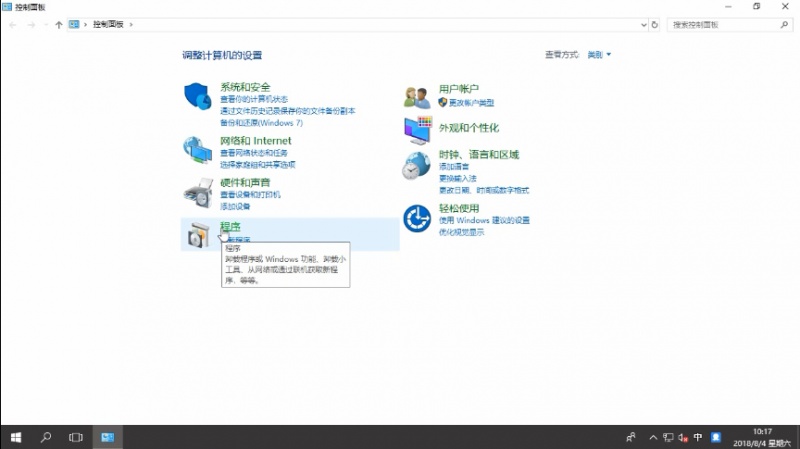Open the 外观和个性化 category heading
Image resolution: width=800 pixels, height=449 pixels.
point(469,128)
